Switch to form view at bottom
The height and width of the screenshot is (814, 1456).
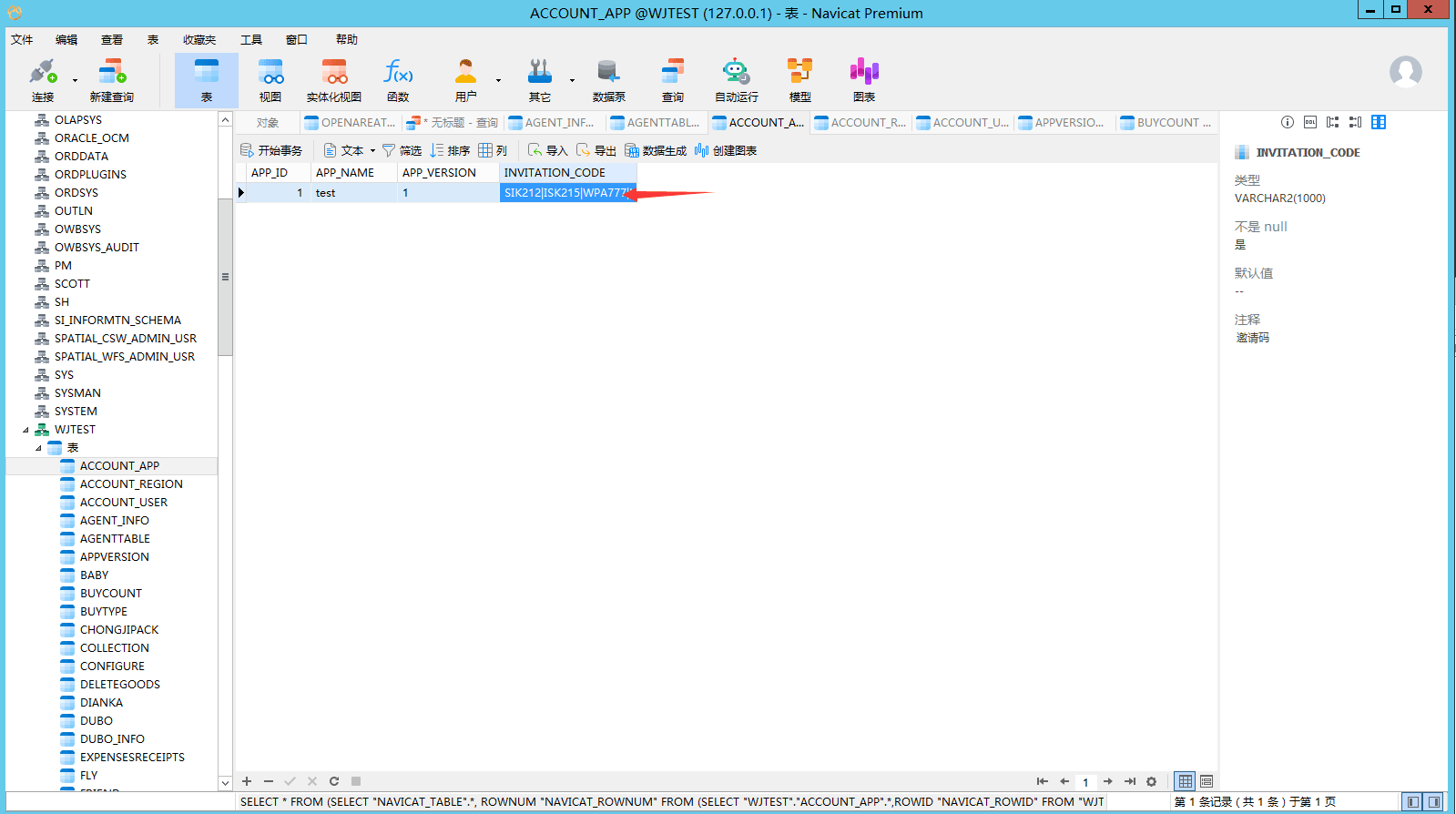coord(1207,781)
